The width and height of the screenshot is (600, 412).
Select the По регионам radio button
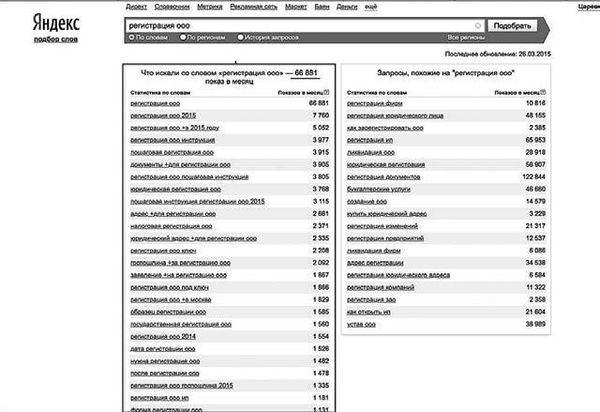pos(183,37)
